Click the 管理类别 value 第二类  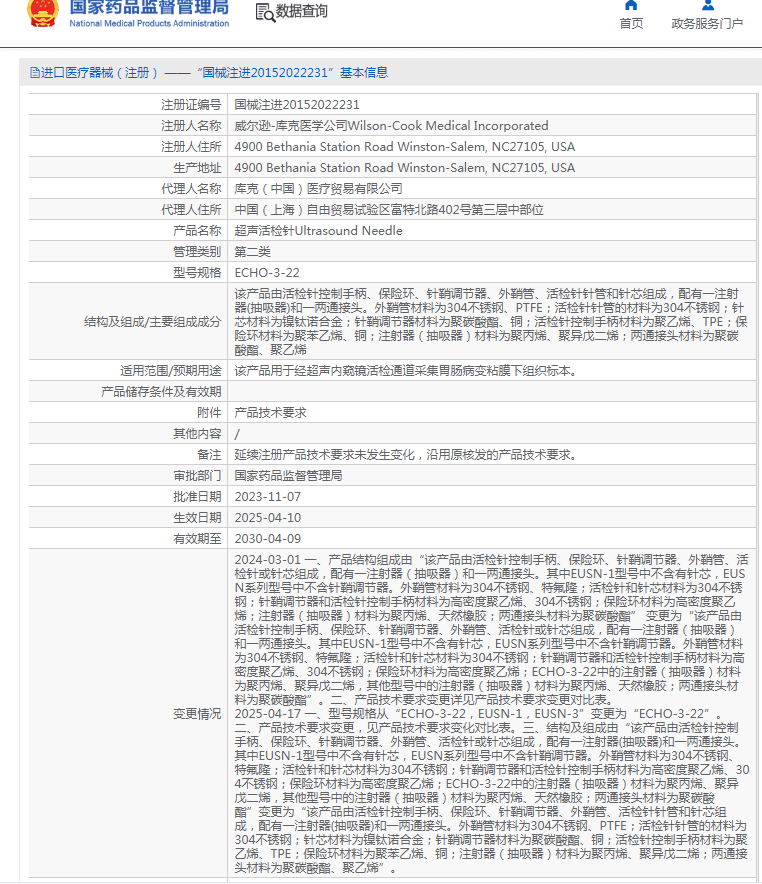coord(252,251)
